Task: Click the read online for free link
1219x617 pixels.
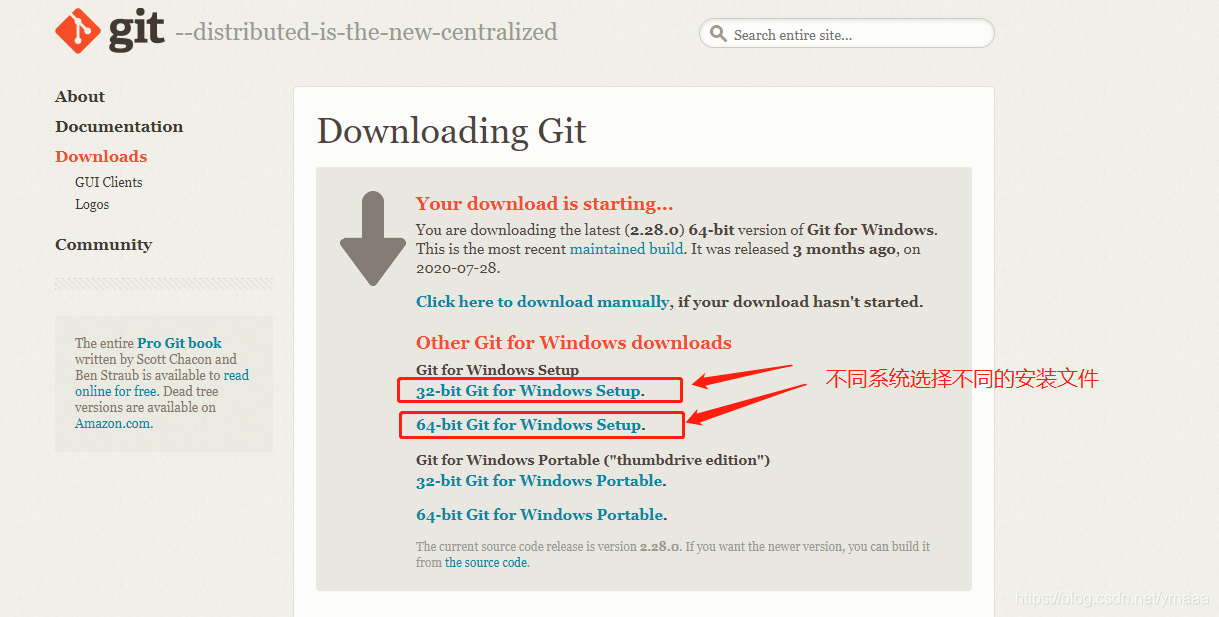Action: tap(162, 383)
